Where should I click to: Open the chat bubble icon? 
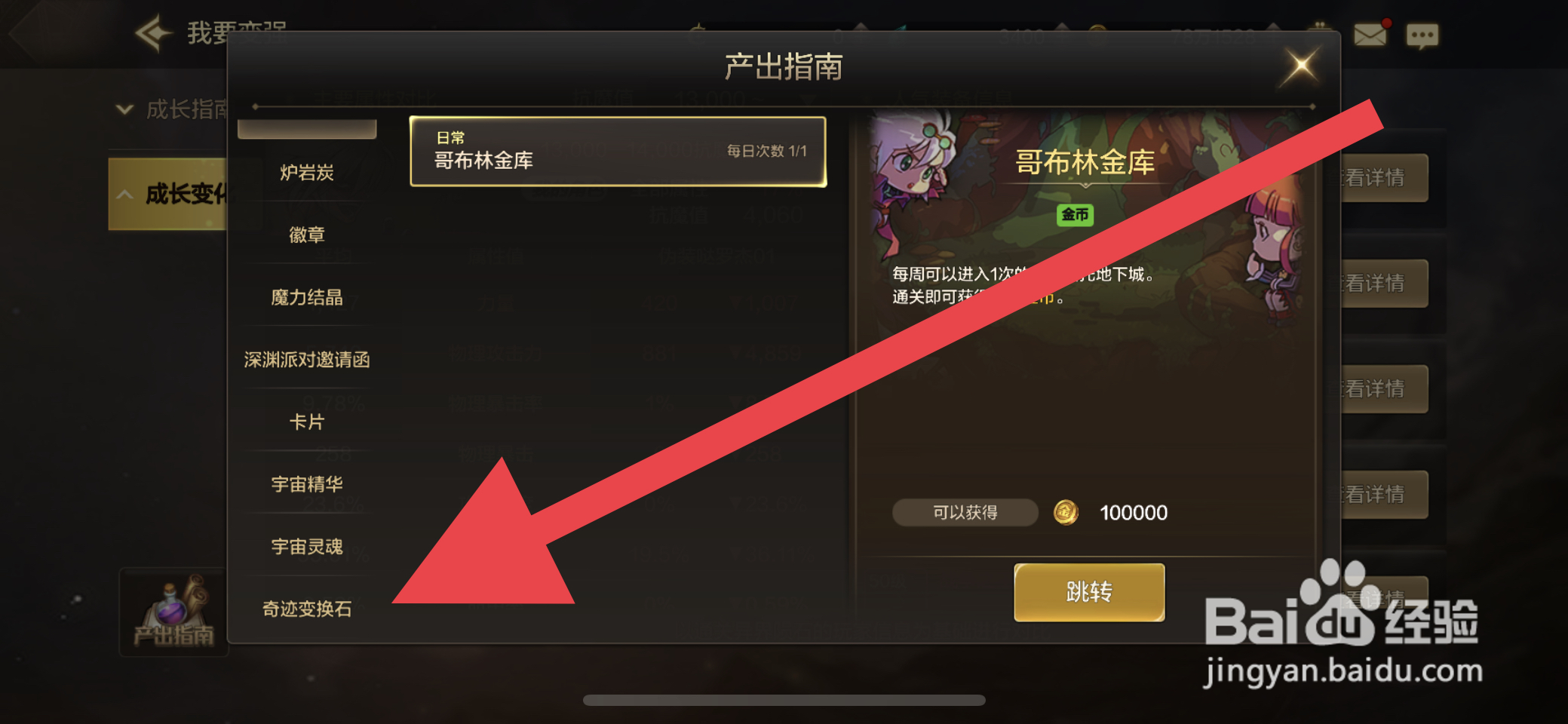pos(1422,35)
